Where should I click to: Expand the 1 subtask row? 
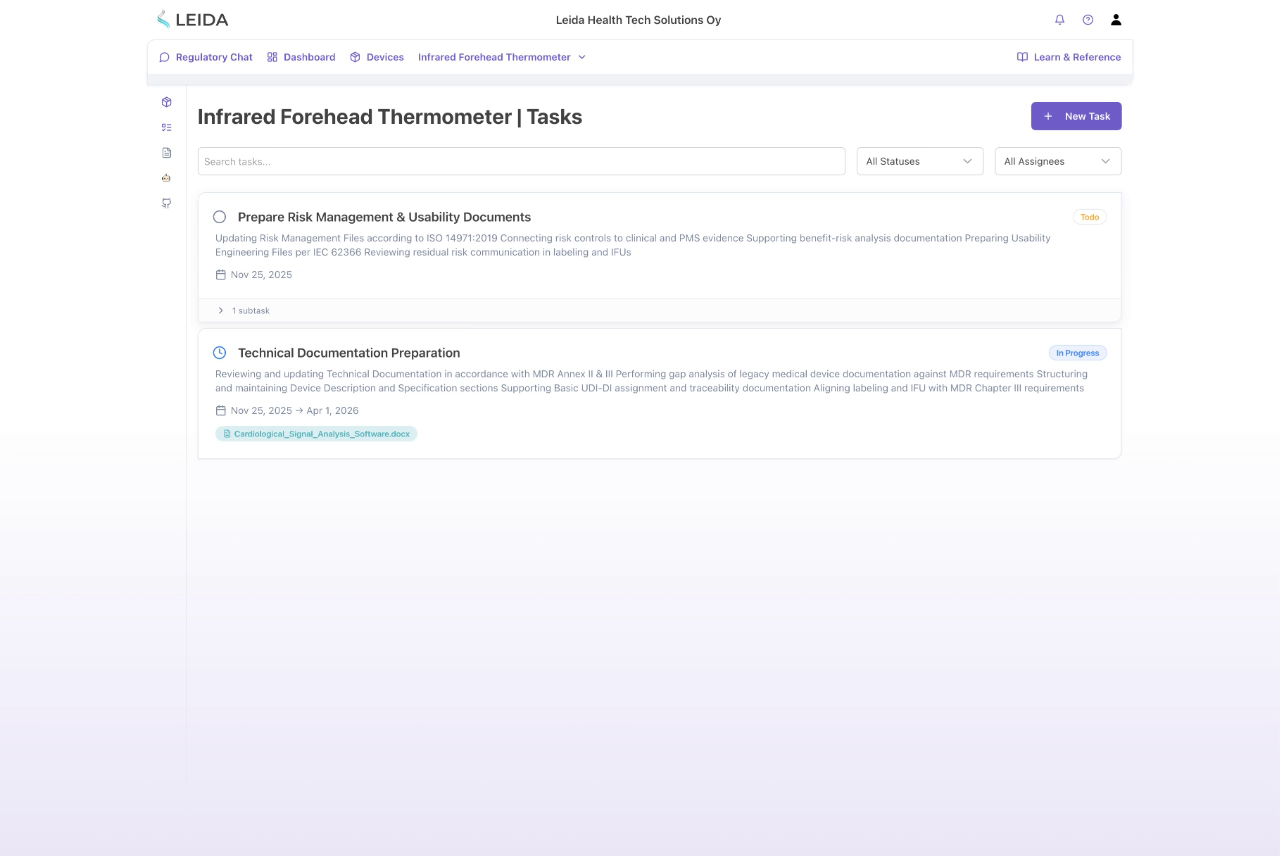(241, 310)
